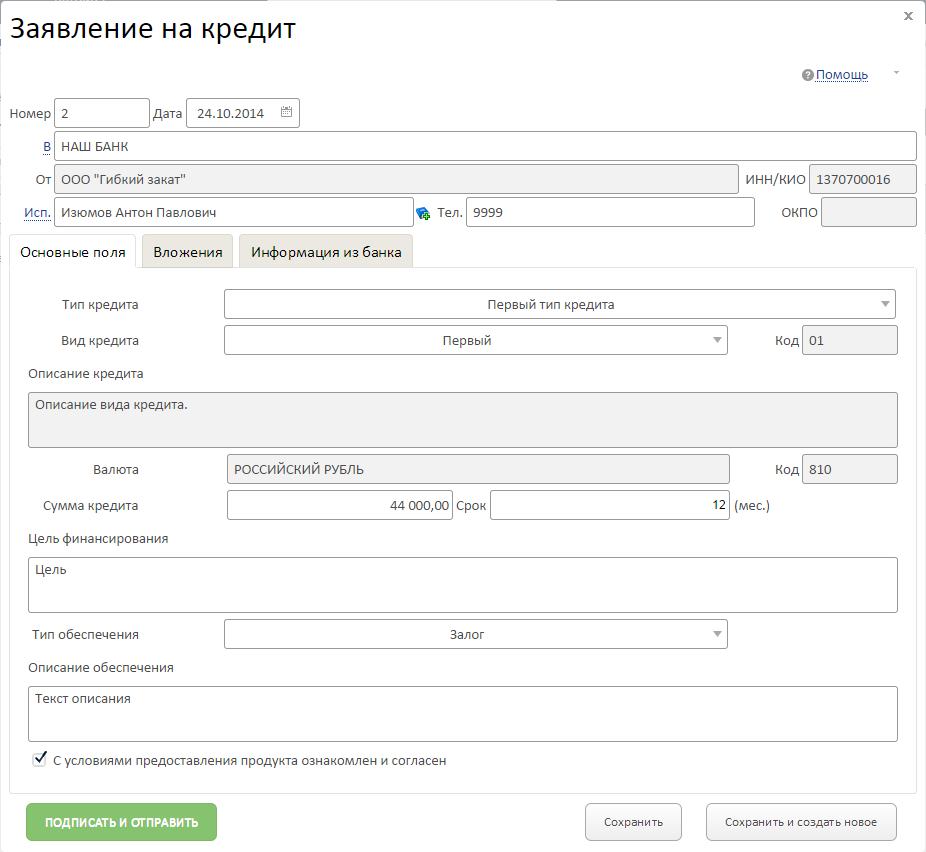Switch to the Вложения tab
Screen dimensions: 926x852
pos(188,252)
